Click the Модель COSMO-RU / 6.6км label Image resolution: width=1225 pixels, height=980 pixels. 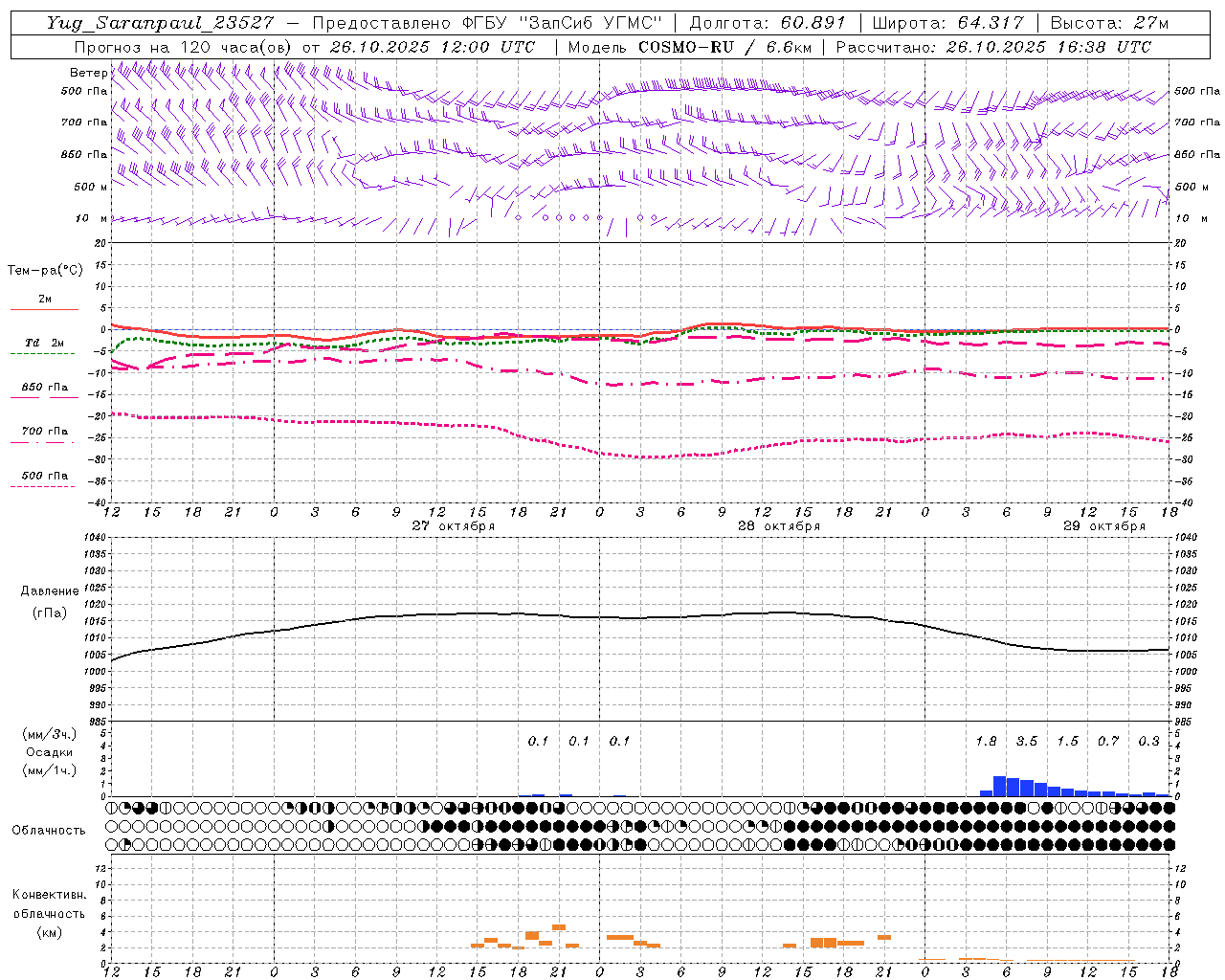pos(689,47)
